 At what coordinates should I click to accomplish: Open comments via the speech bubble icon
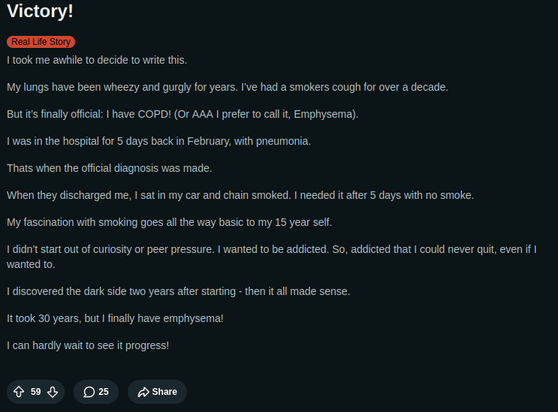click(89, 392)
